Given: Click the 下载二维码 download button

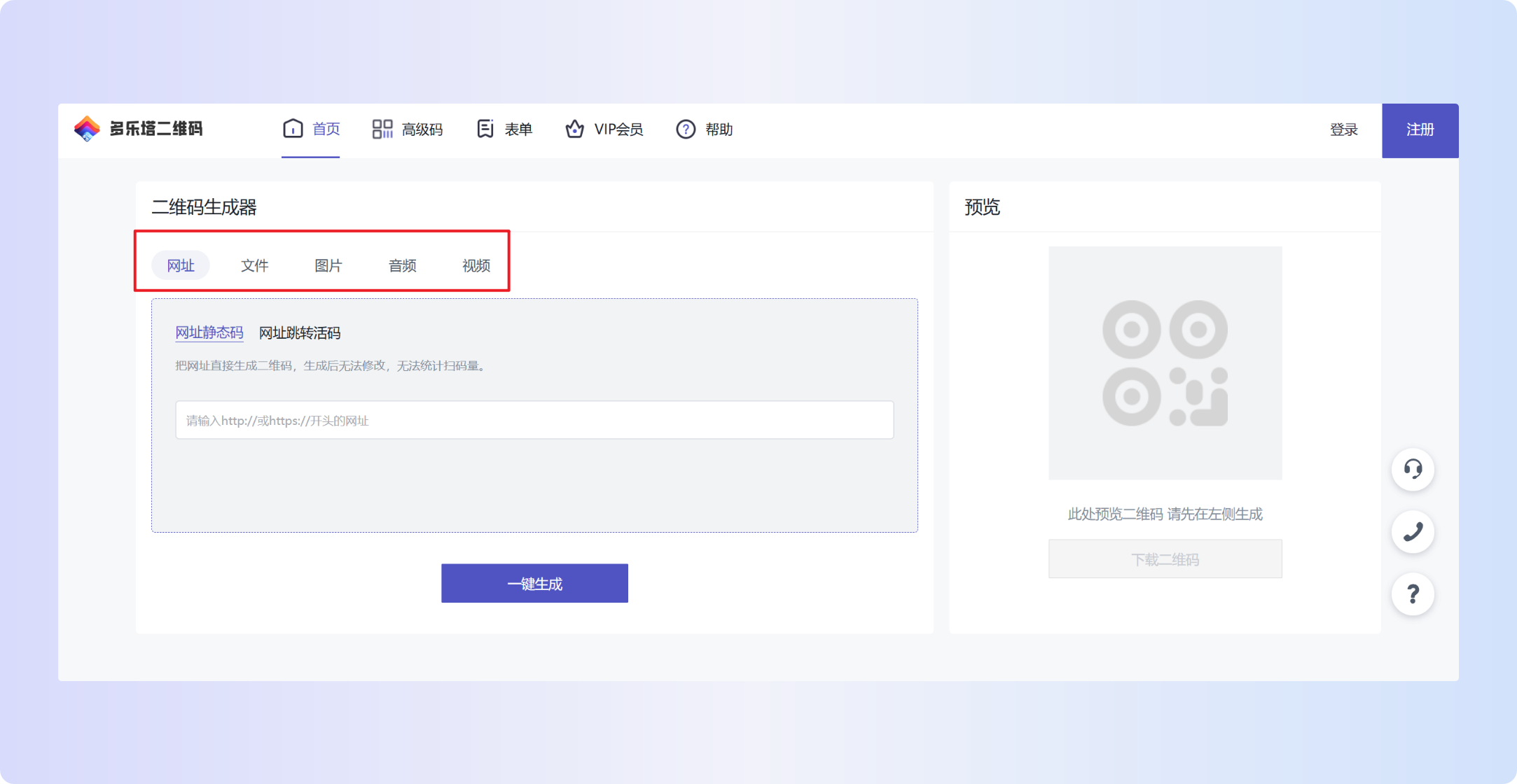Looking at the screenshot, I should click(x=1165, y=559).
